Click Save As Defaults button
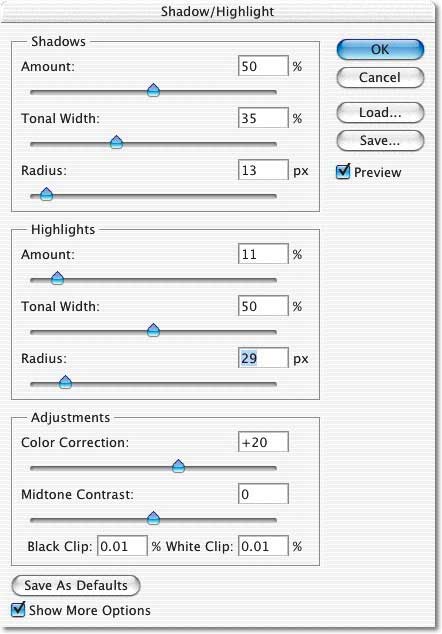442x634 pixels. [76, 585]
